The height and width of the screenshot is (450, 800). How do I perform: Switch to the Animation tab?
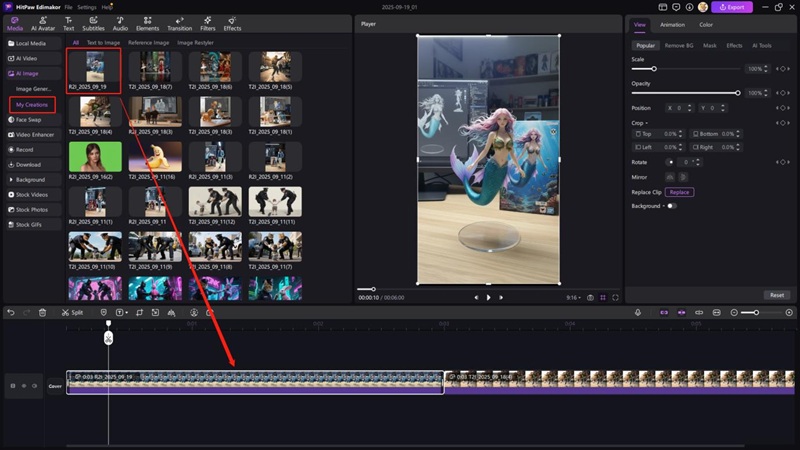pyautogui.click(x=672, y=24)
